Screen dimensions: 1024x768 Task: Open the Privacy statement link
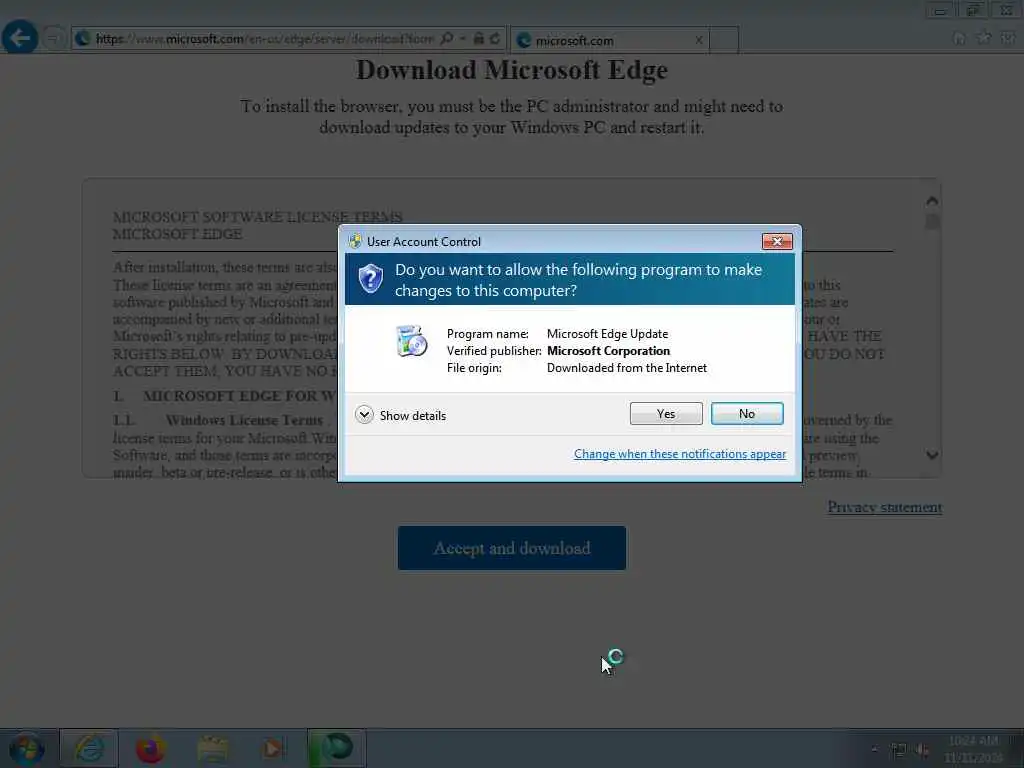pos(884,507)
